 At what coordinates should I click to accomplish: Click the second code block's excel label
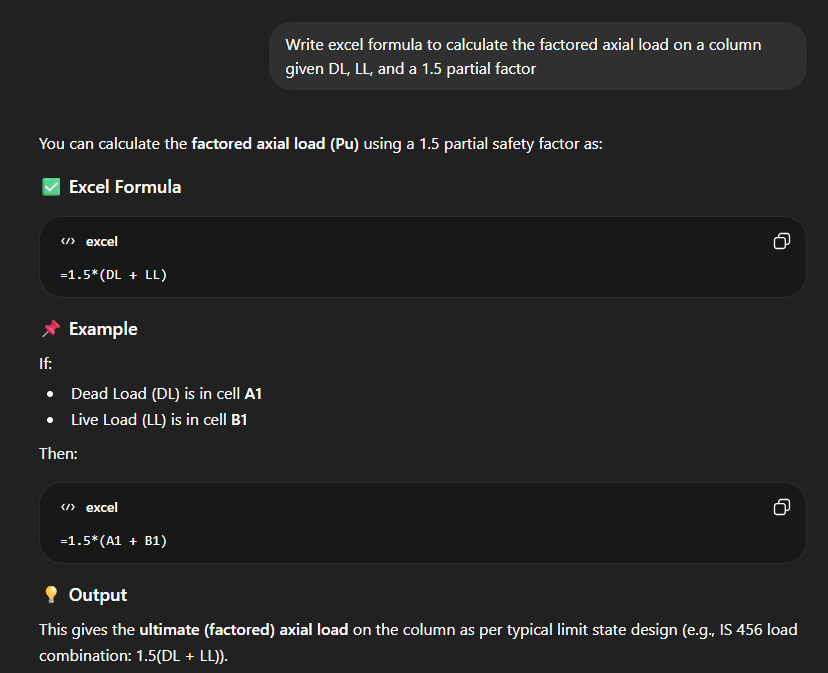pos(102,508)
